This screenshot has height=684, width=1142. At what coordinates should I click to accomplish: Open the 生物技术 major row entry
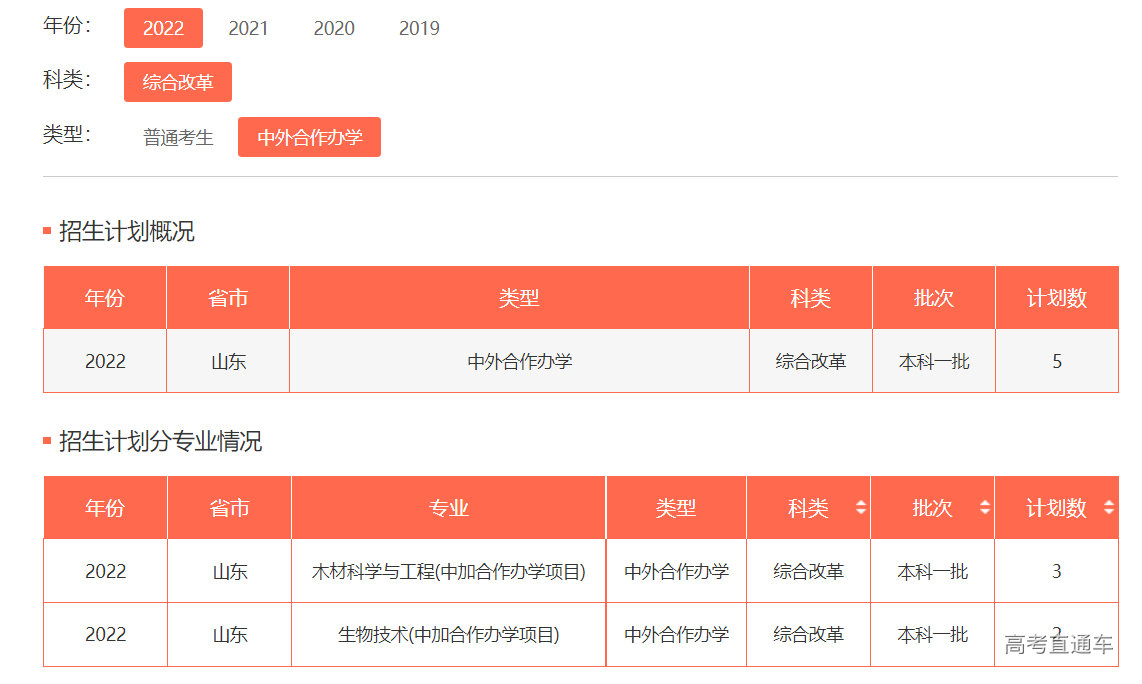point(448,635)
